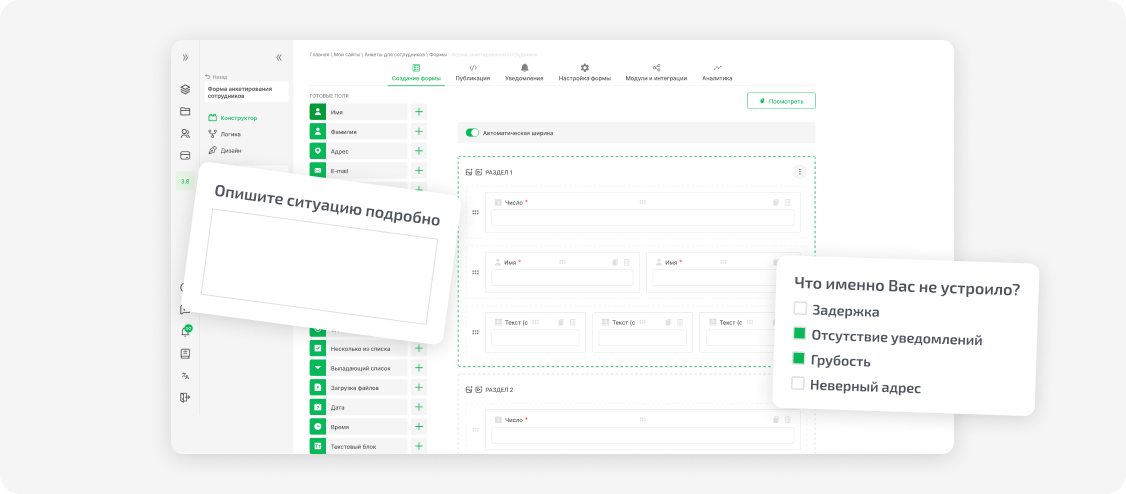Select the Выпадающий список field
This screenshot has height=494, width=1126.
pos(358,368)
